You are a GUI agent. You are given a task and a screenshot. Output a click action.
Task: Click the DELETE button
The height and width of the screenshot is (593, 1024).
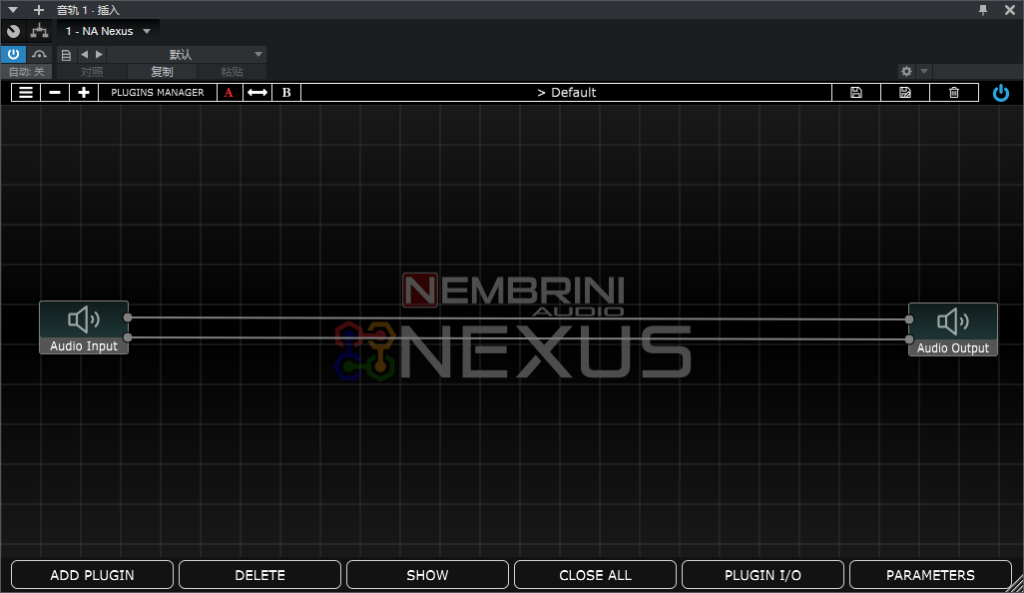[260, 575]
